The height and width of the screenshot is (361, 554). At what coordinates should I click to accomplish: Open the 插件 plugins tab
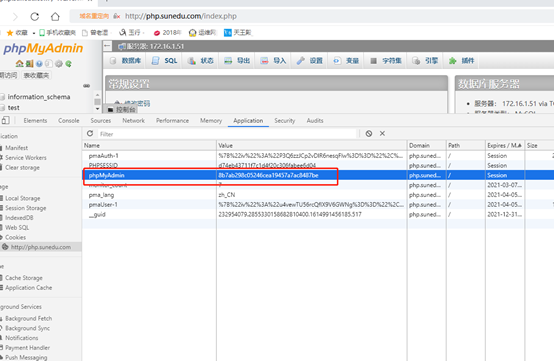(x=462, y=61)
